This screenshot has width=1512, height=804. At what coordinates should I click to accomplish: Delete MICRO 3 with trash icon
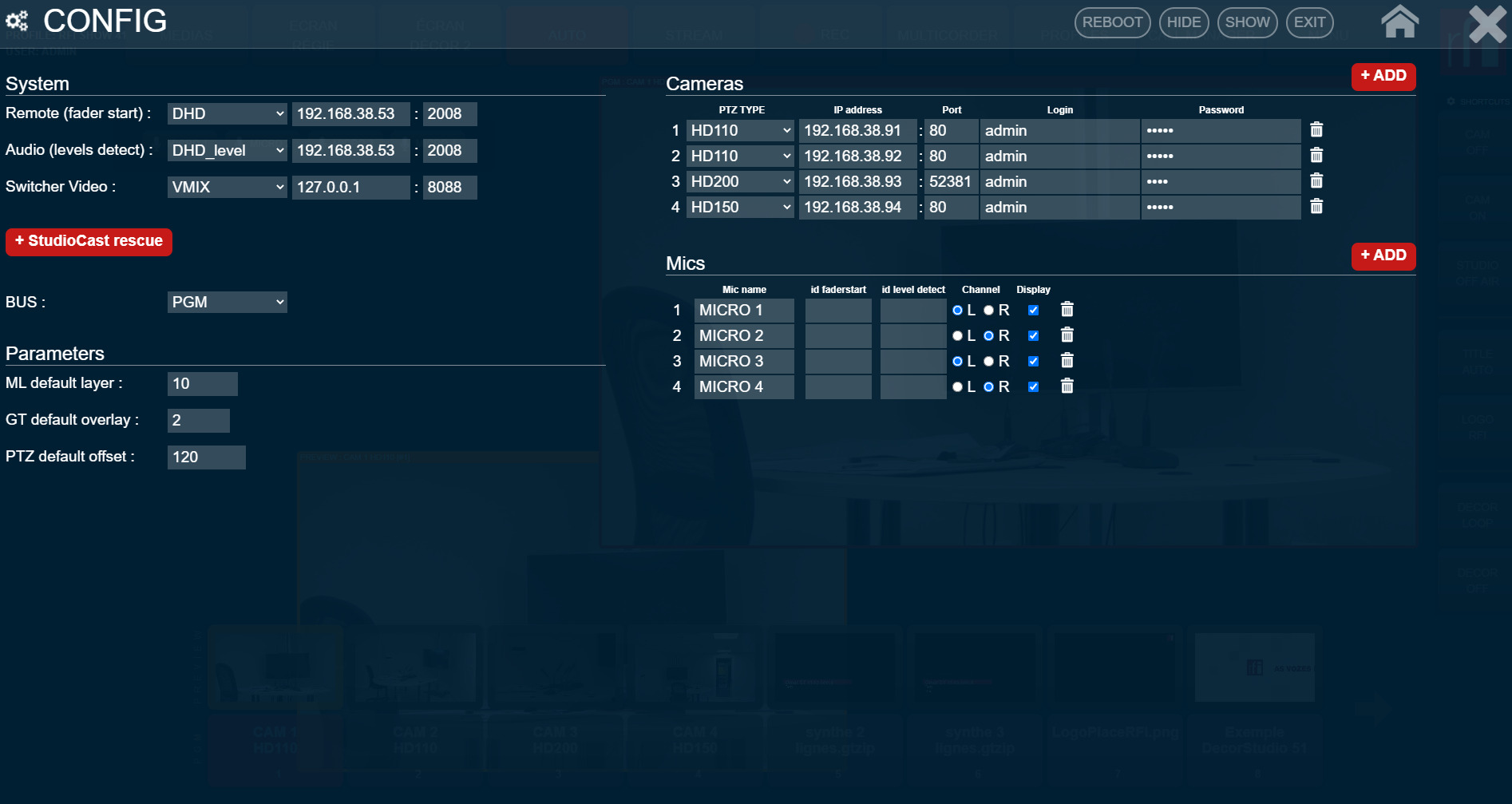pos(1067,361)
